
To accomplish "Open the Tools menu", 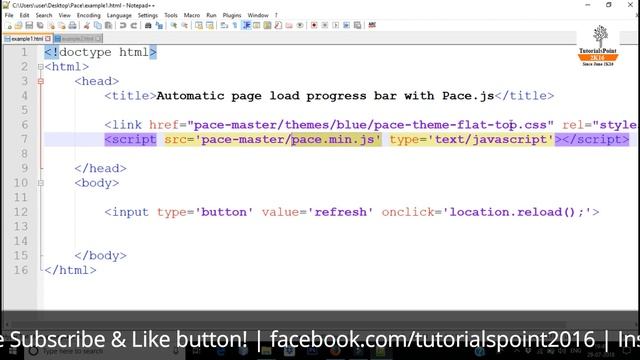I will (x=171, y=15).
